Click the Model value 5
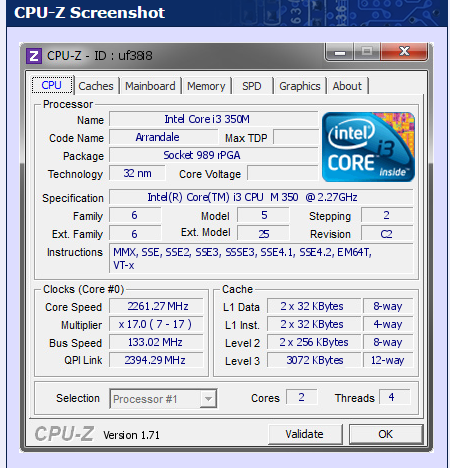The width and height of the screenshot is (450, 469). click(263, 215)
